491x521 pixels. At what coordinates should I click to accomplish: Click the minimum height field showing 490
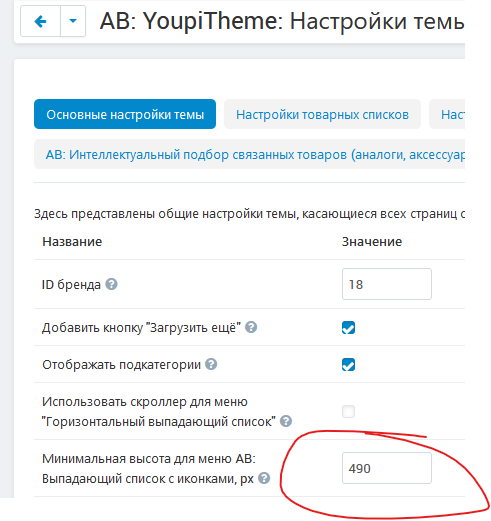click(x=387, y=468)
